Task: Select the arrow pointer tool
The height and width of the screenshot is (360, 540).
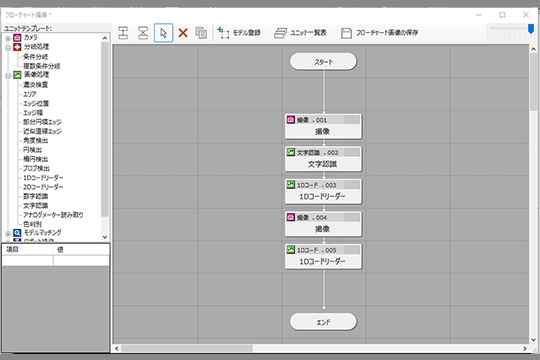Action: 164,33
